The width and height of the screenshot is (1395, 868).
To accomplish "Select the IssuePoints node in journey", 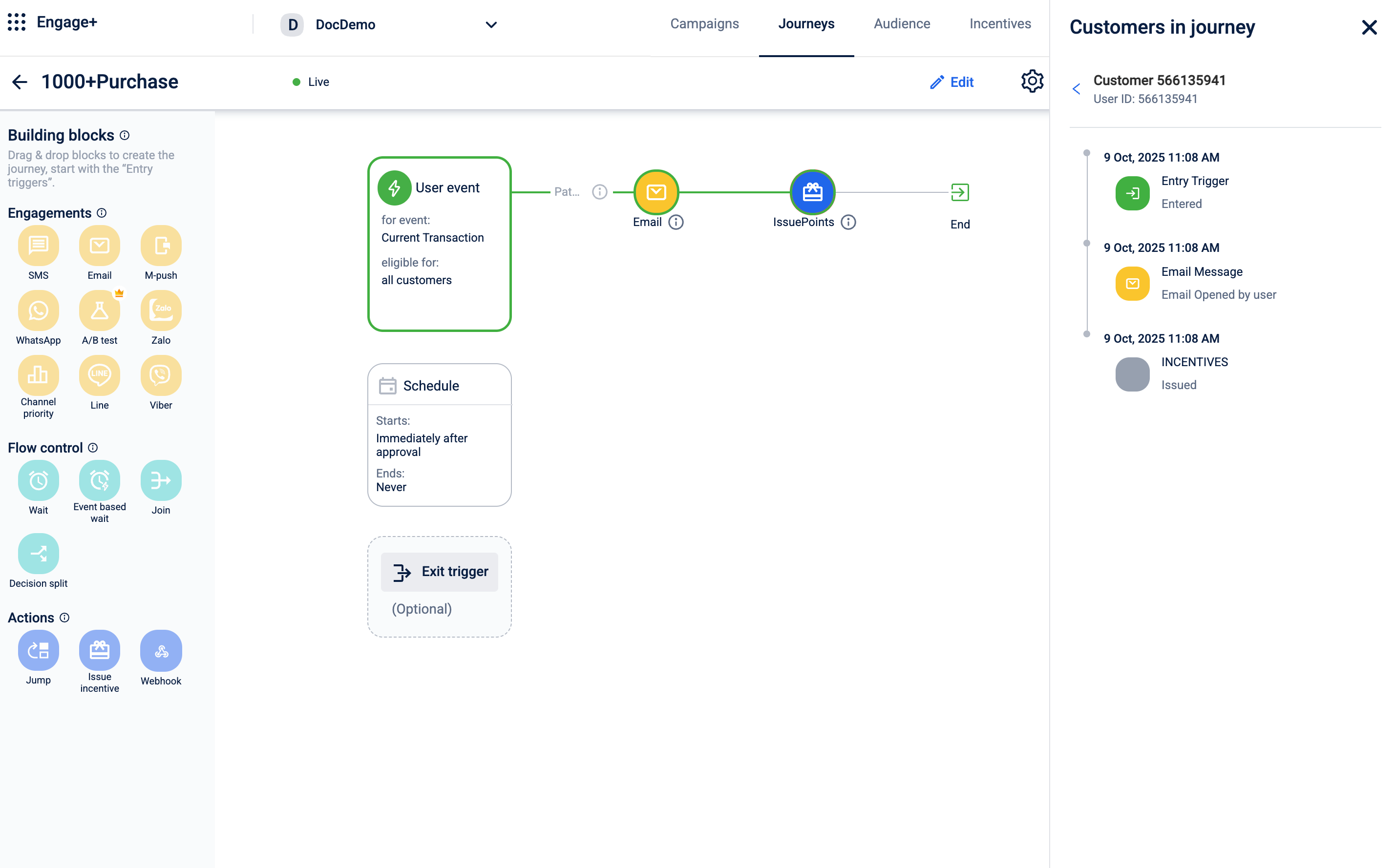I will 812,192.
